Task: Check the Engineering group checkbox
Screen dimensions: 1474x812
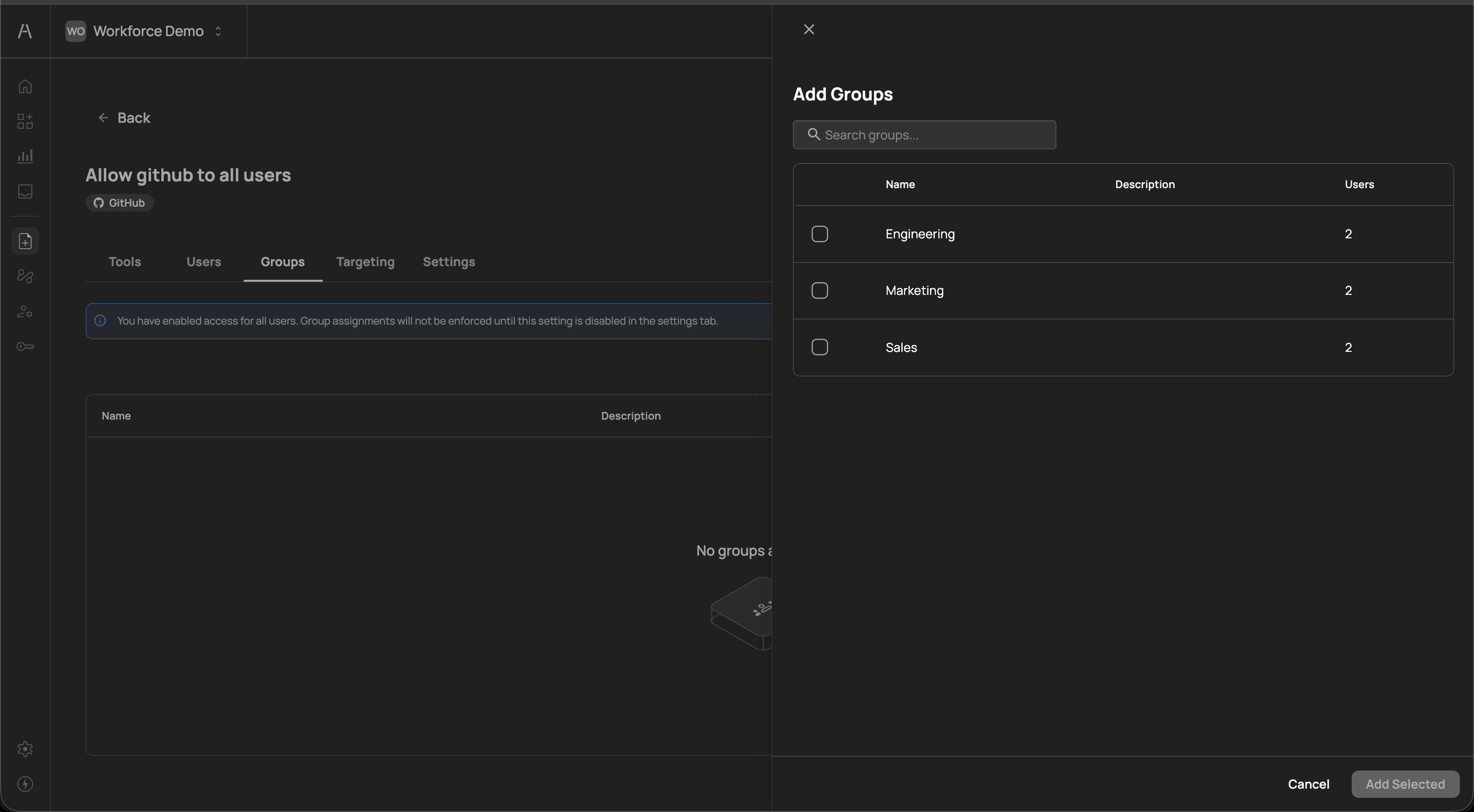Action: 819,234
